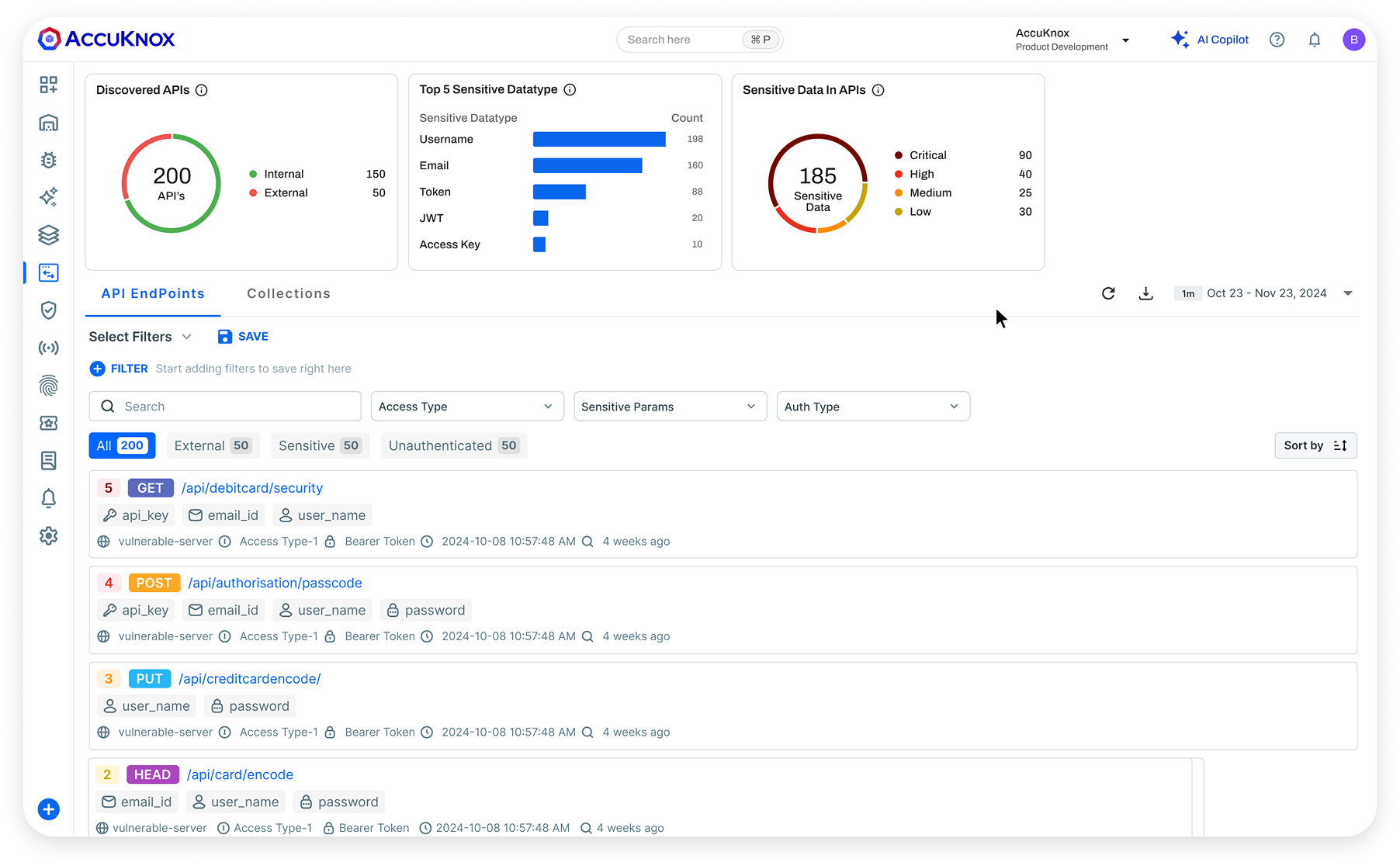Image resolution: width=1400 pixels, height=866 pixels.
Task: Open the dashboard grid icon in sidebar
Action: coord(48,85)
